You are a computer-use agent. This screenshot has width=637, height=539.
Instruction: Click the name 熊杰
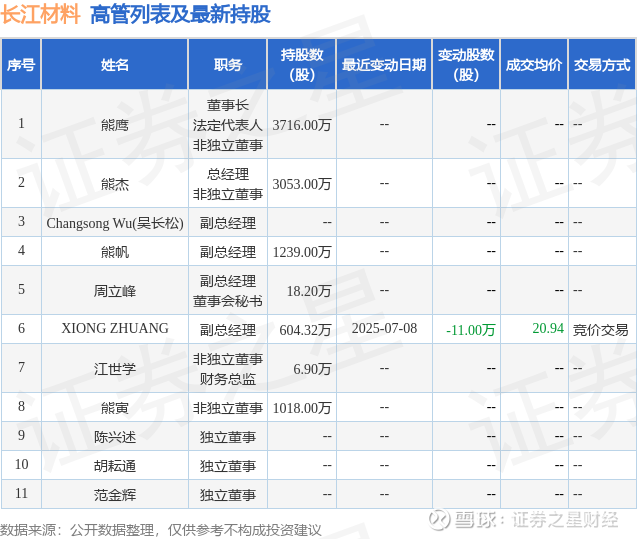pyautogui.click(x=115, y=184)
